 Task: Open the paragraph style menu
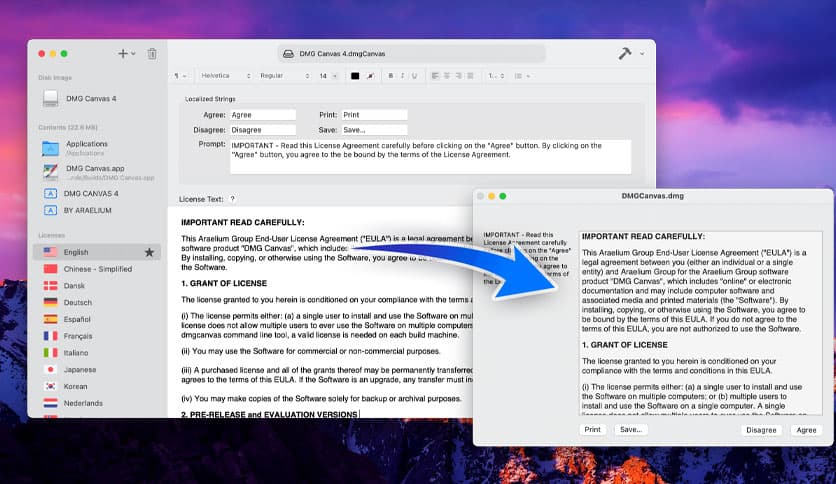pos(180,76)
